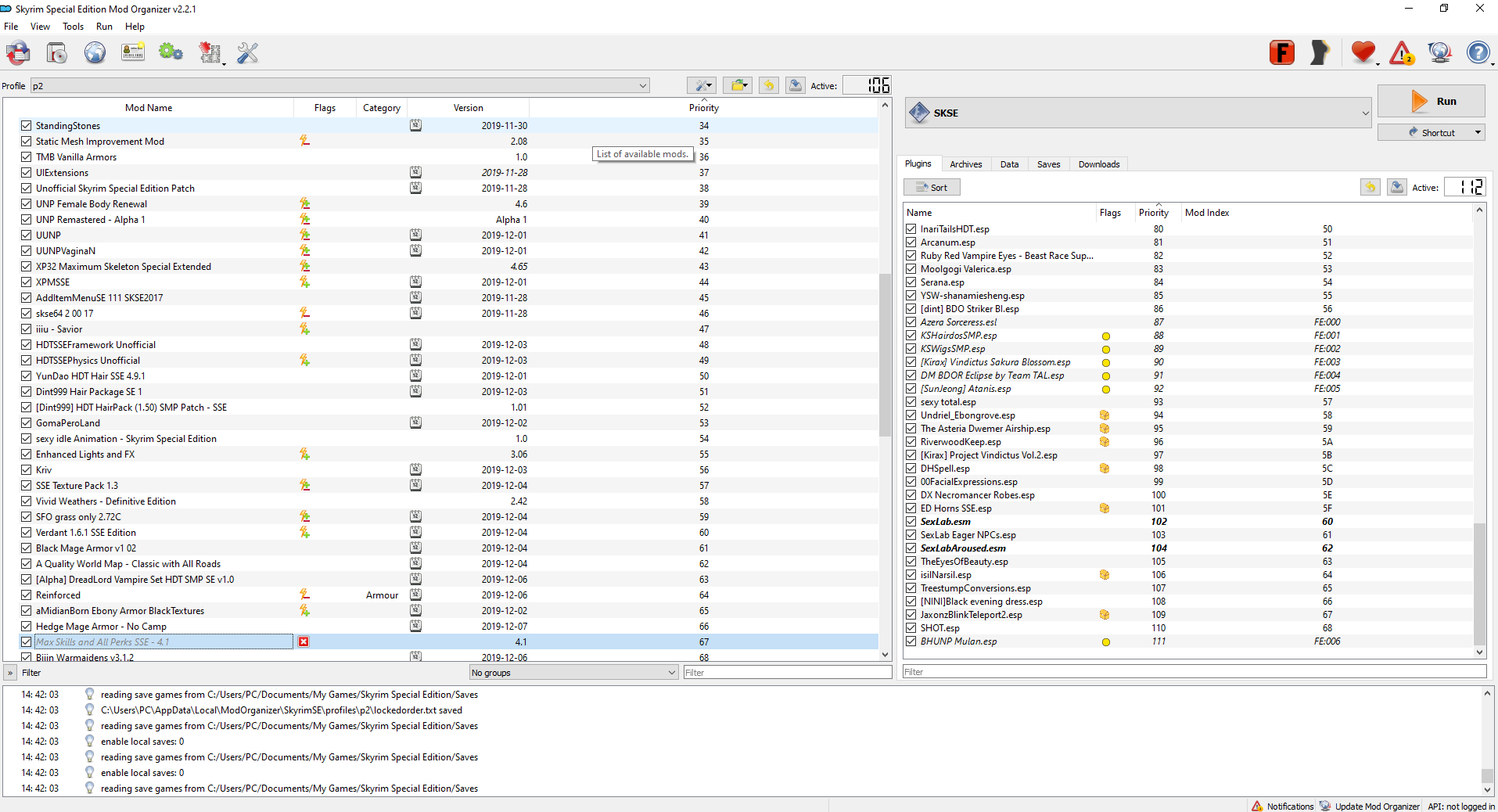Click the Update globe icon in toolbar
The height and width of the screenshot is (812, 1498).
pos(1439,52)
